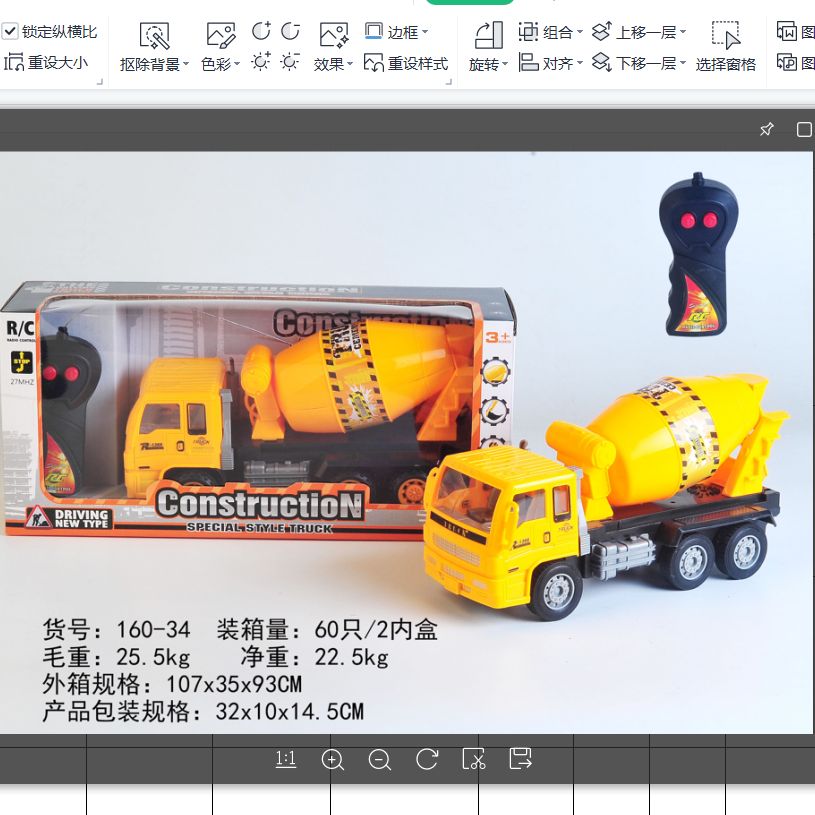The width and height of the screenshot is (815, 815).
Task: Click the rotate clockwise icon at bottom
Action: [427, 760]
